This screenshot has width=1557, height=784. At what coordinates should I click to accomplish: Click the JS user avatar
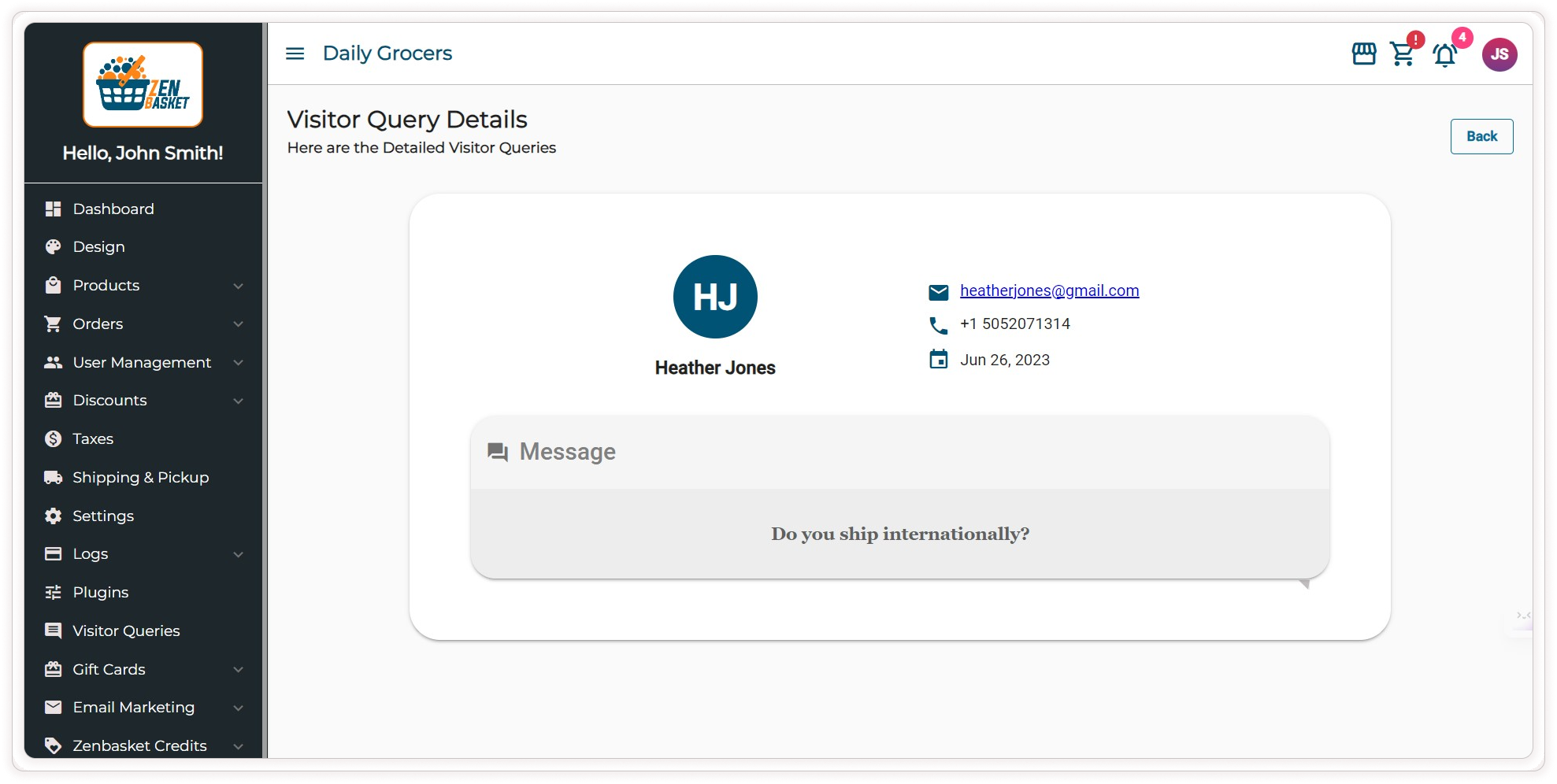tap(1499, 54)
